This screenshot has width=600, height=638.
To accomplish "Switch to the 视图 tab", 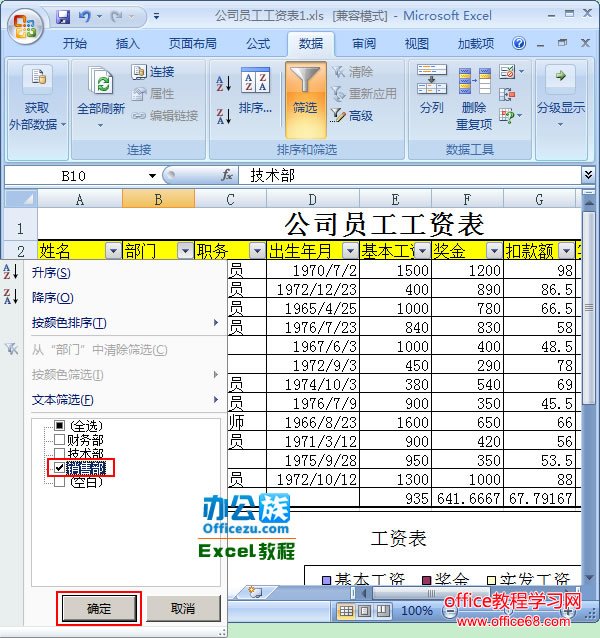I will pyautogui.click(x=417, y=44).
